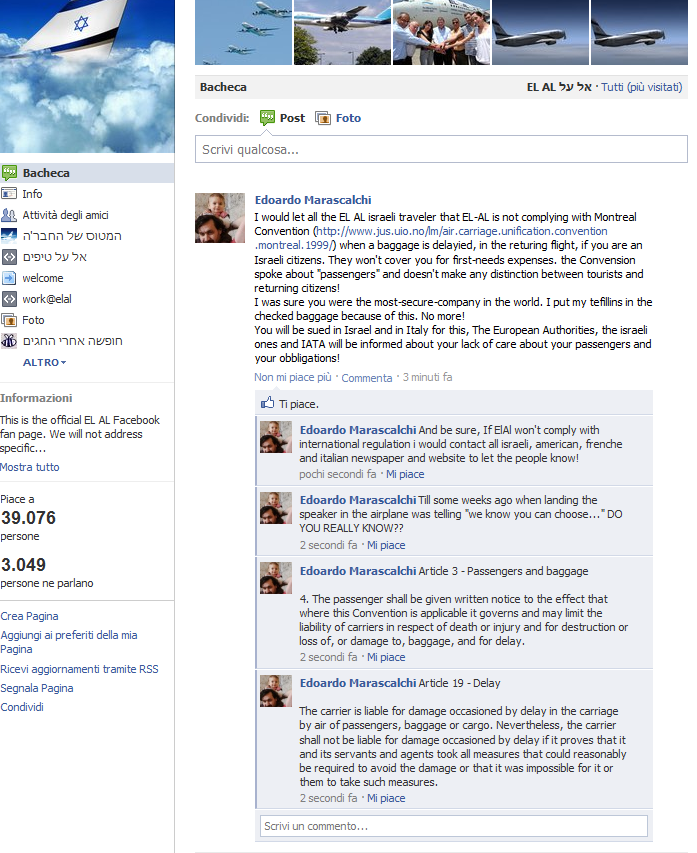697x853 pixels.
Task: Like the Article 3 Passengers and baggage comment
Action: [386, 657]
